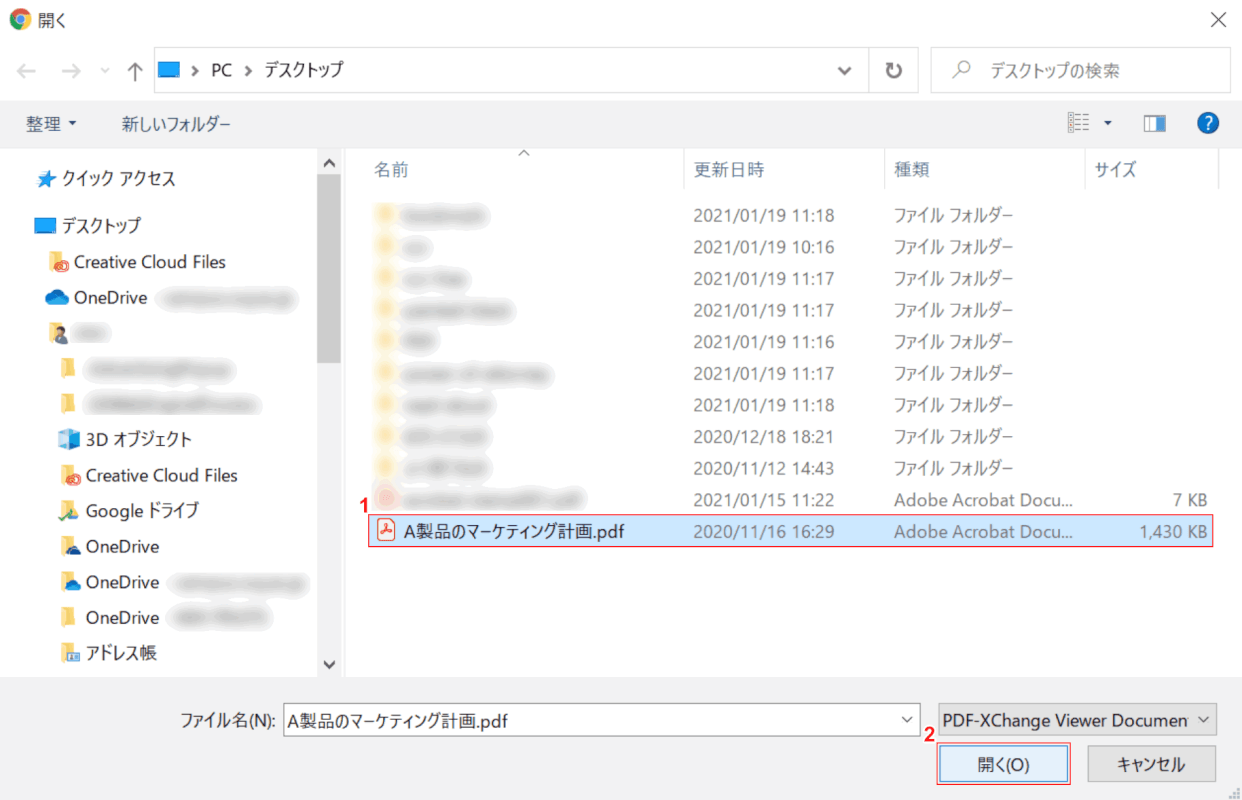Select the A製品のマーケティング計画.pdf file
The height and width of the screenshot is (800, 1242).
[513, 532]
